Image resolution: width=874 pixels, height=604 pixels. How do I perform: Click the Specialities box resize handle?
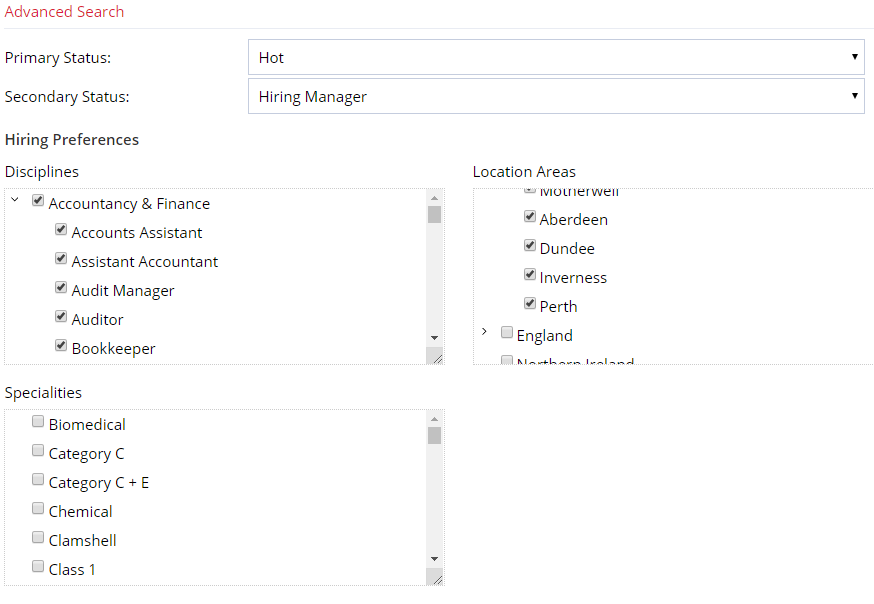[x=435, y=577]
